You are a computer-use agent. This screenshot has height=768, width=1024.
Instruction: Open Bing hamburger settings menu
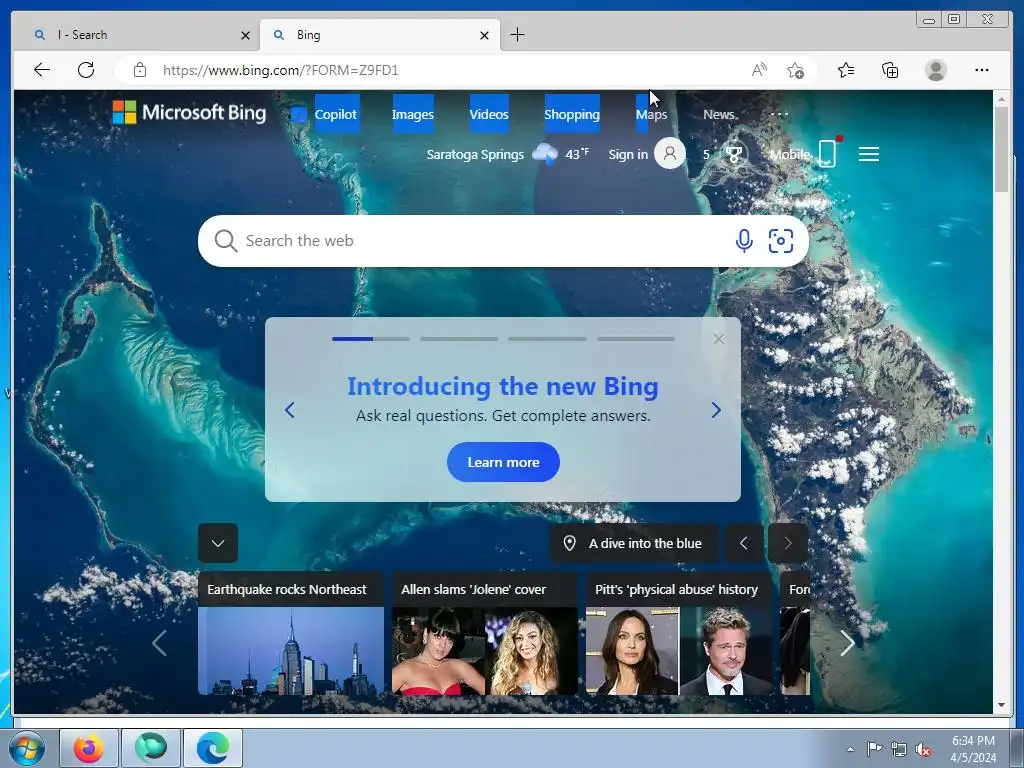869,154
